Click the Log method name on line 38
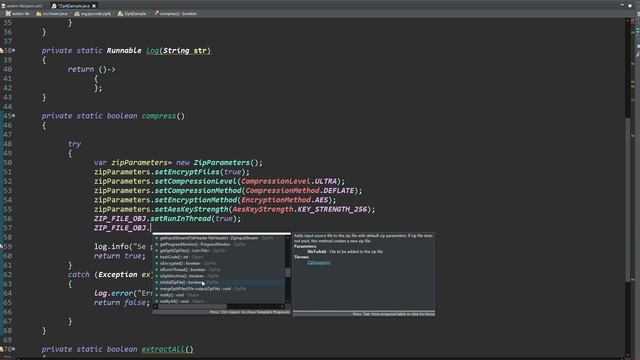This screenshot has height=360, width=640. [x=153, y=51]
